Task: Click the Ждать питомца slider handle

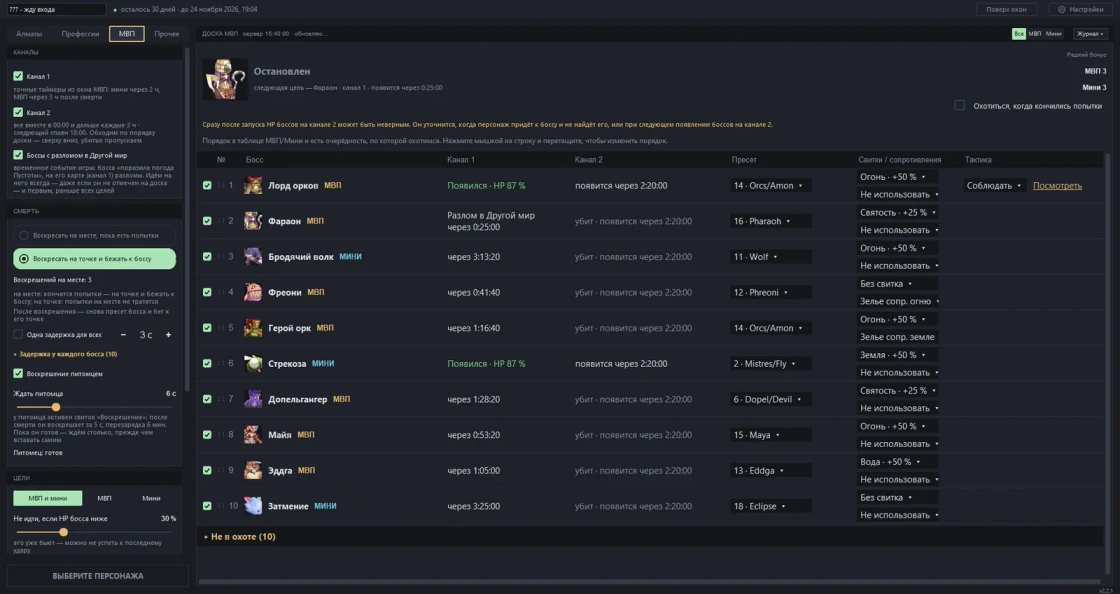Action: click(x=56, y=407)
